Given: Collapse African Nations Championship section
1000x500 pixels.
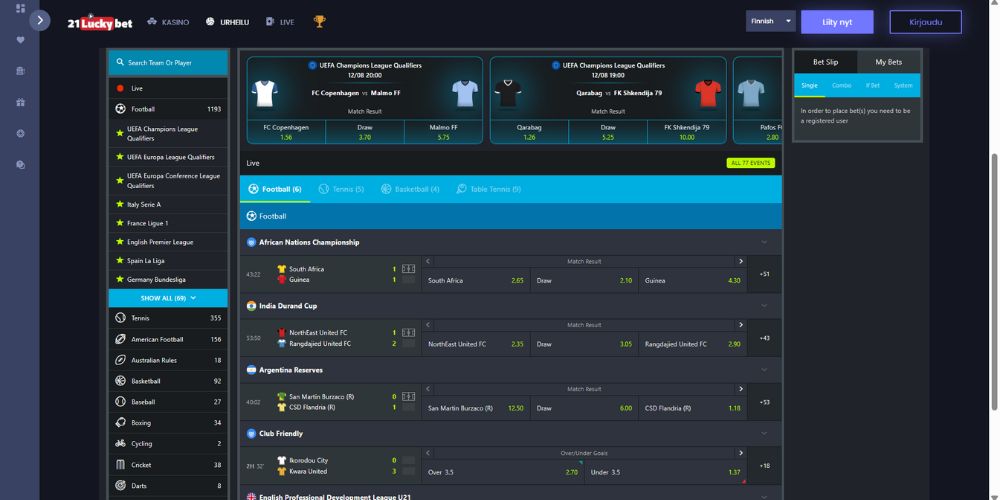Looking at the screenshot, I should click(x=764, y=242).
